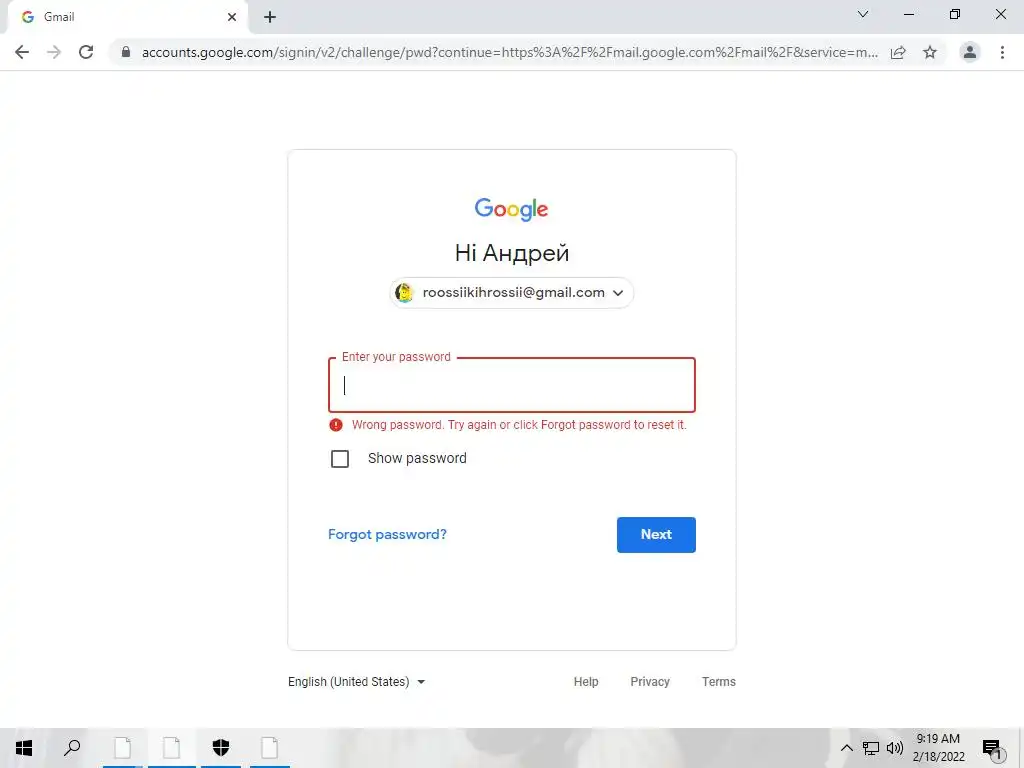This screenshot has height=768, width=1024.
Task: Focus the Enter your password field
Action: (x=511, y=385)
